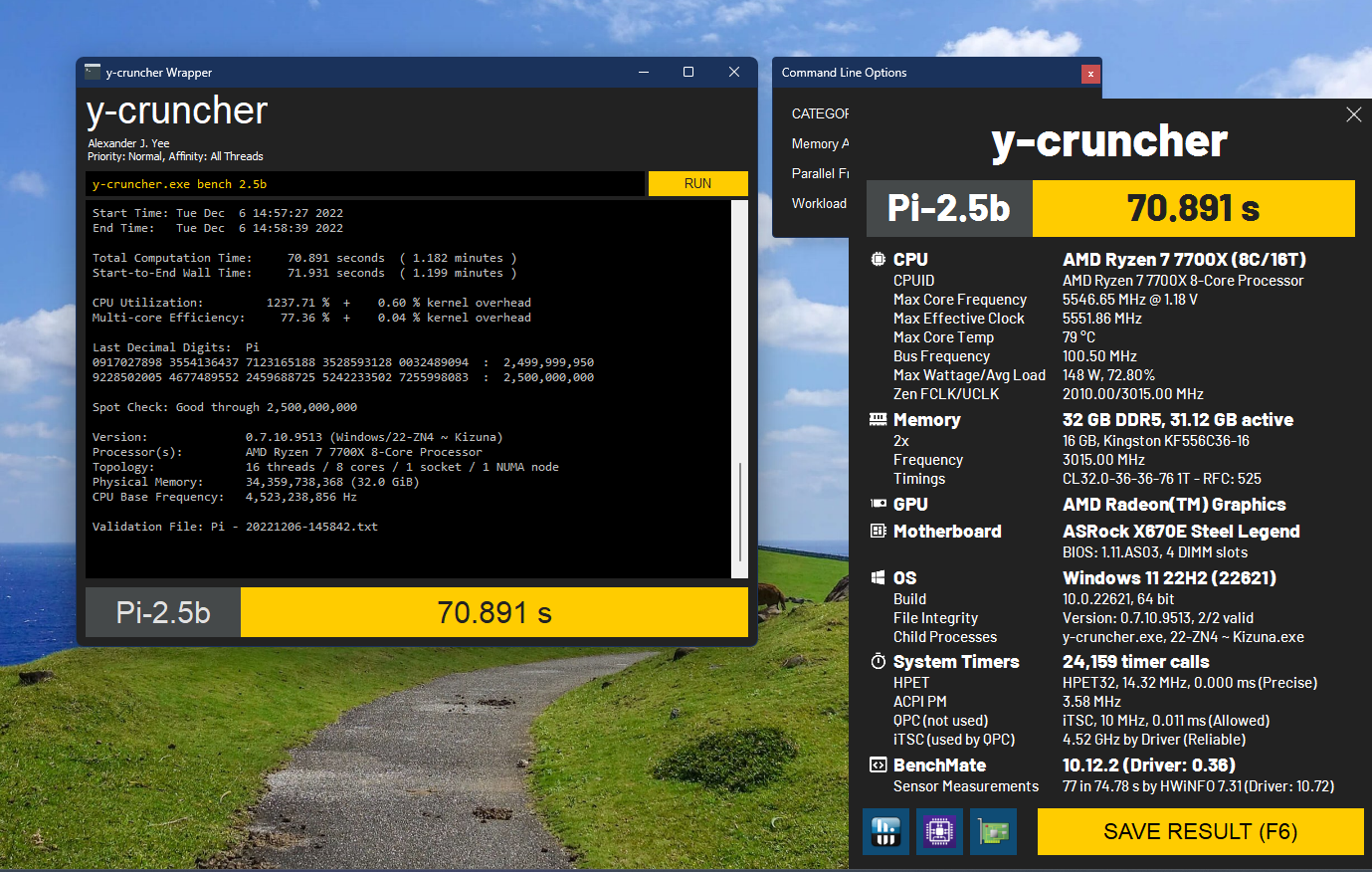Click the CPU chip icon in result panel

[878, 259]
